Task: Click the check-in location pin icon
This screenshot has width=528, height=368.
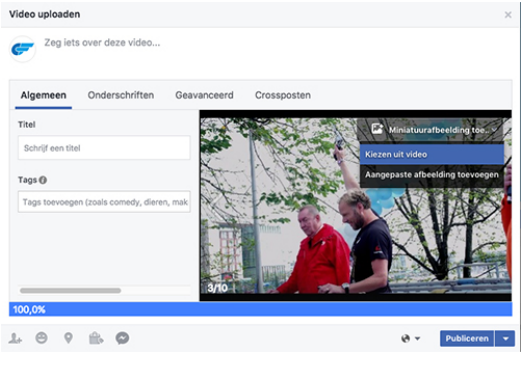Action: coord(68,338)
